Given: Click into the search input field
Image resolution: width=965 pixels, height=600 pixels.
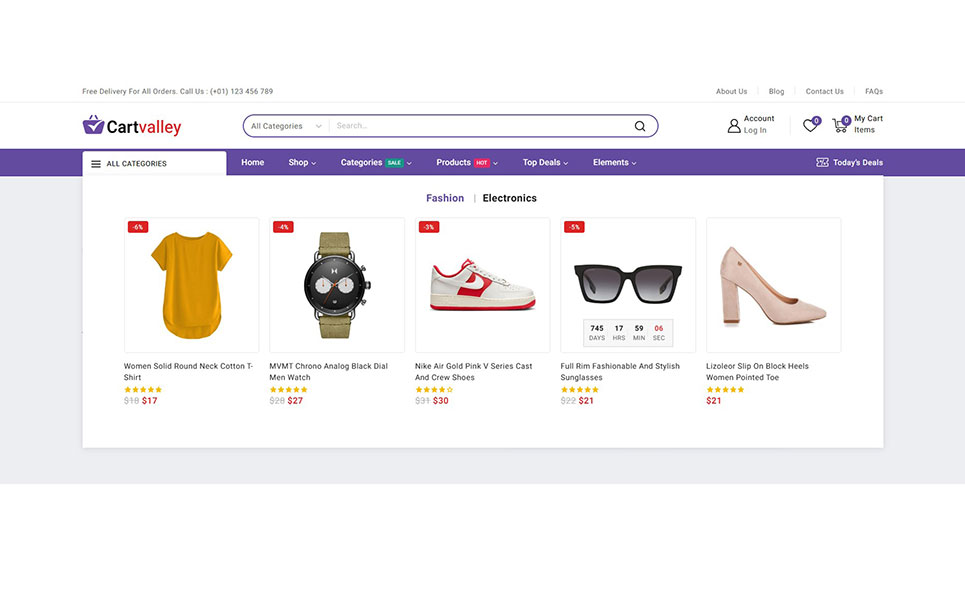Looking at the screenshot, I should tap(480, 126).
